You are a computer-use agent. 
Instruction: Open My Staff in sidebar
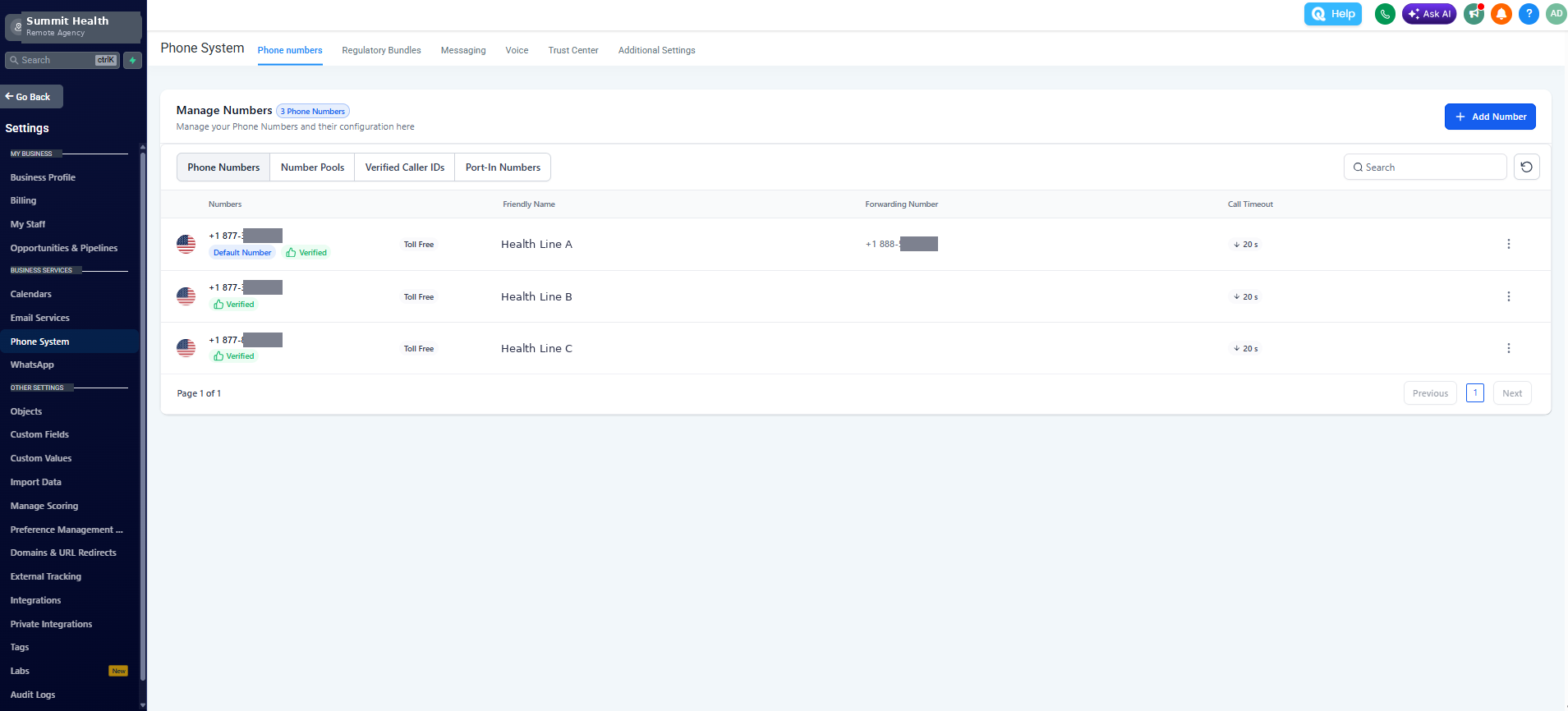[x=28, y=224]
